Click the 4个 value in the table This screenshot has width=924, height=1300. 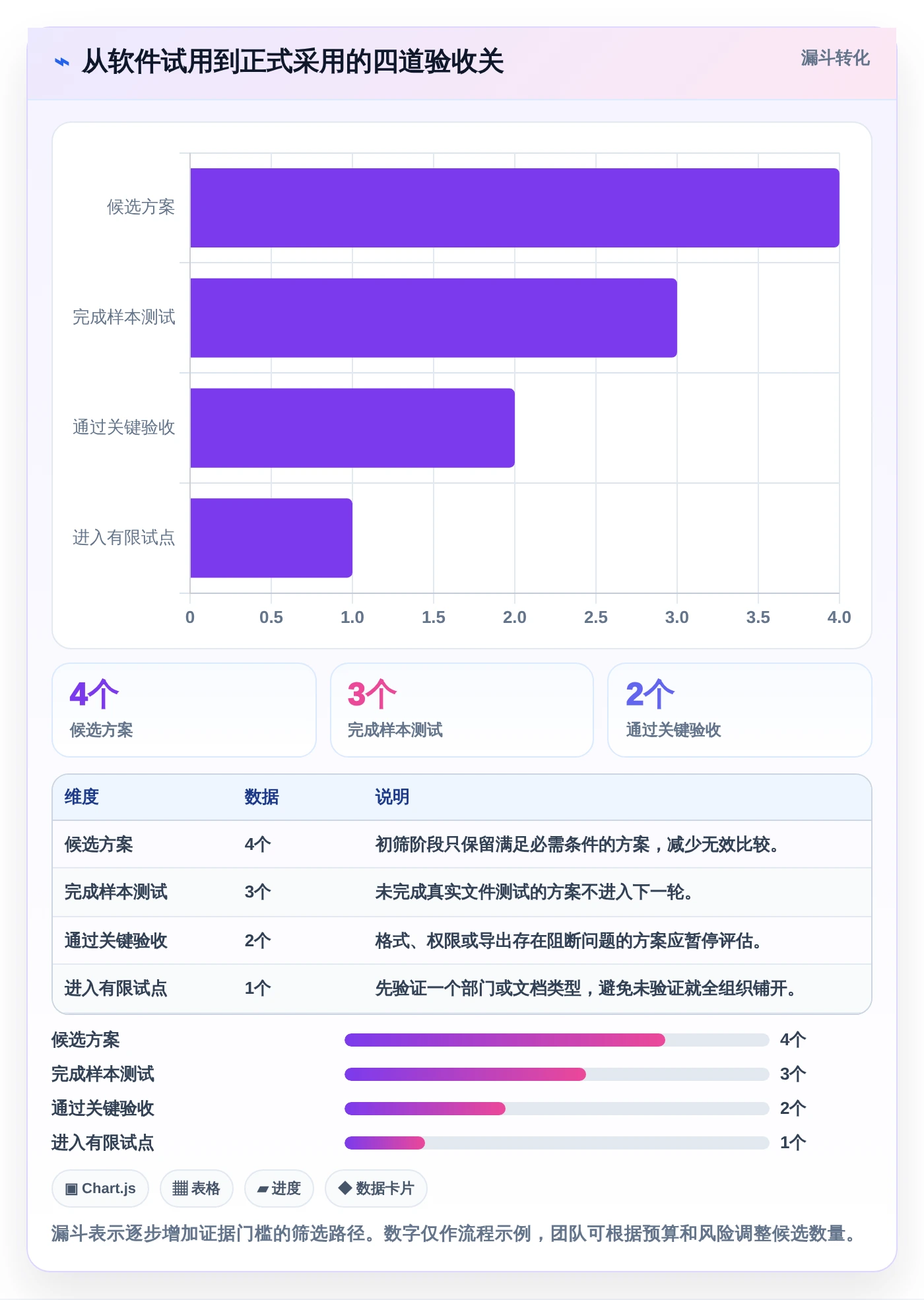point(258,845)
